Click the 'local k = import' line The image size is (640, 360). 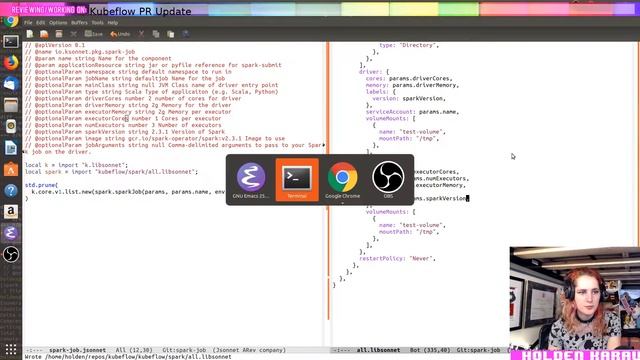pos(76,165)
